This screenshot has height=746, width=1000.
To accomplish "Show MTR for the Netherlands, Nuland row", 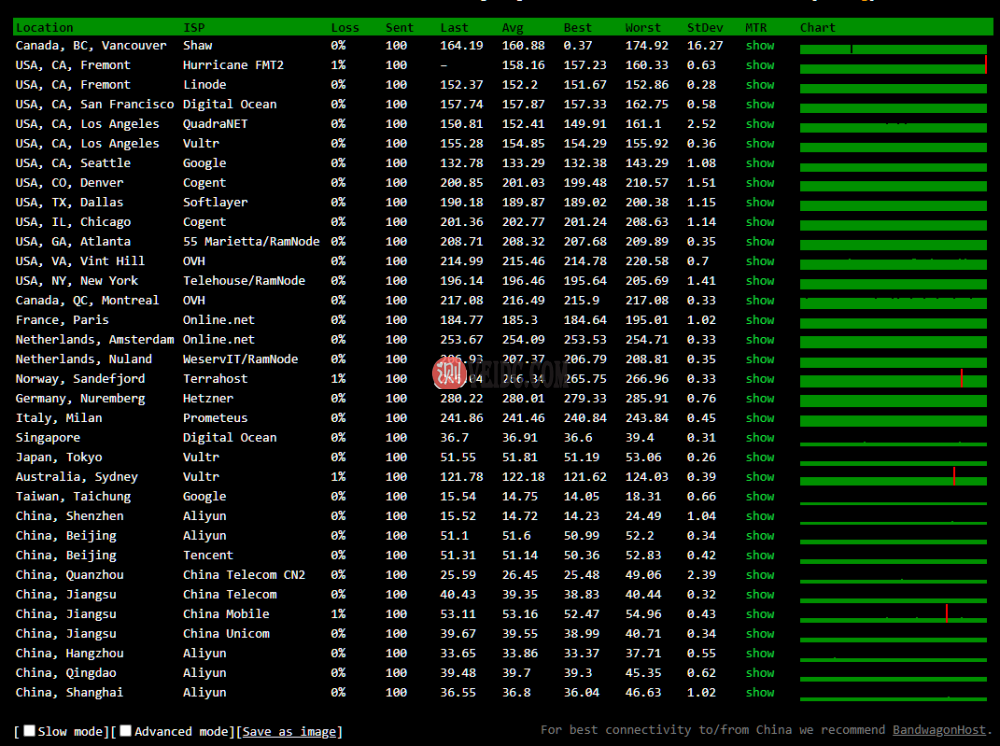I will (x=760, y=359).
